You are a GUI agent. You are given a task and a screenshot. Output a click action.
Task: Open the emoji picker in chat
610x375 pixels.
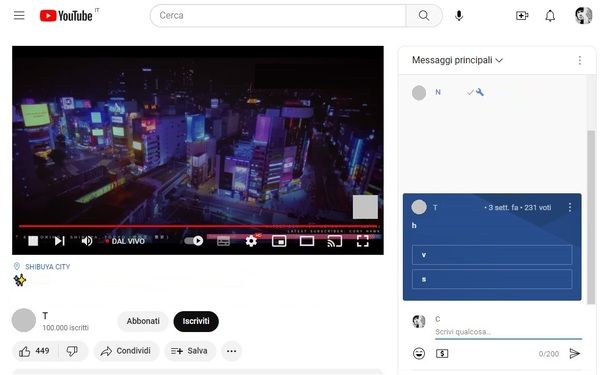click(x=419, y=354)
